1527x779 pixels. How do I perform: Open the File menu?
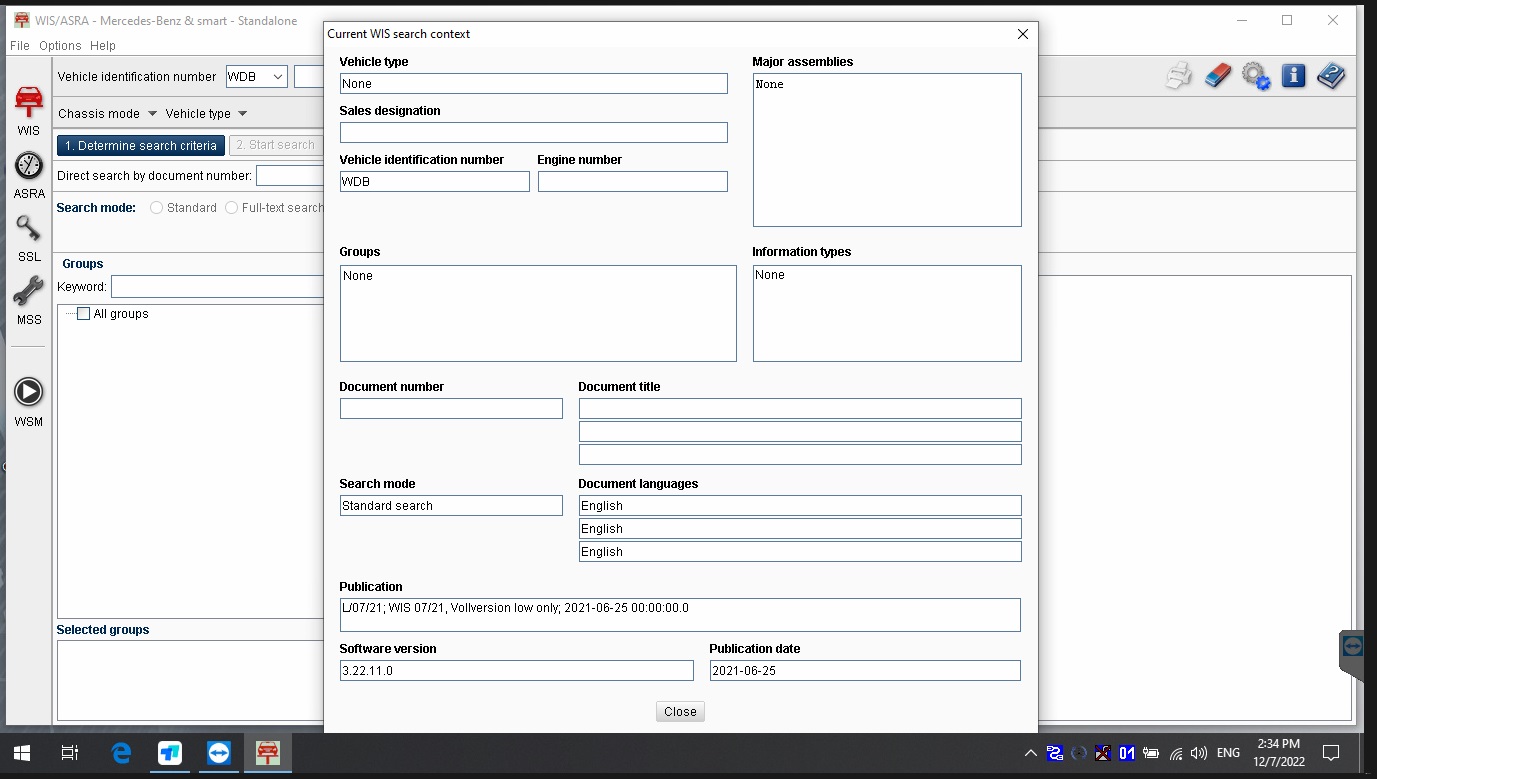[x=20, y=46]
